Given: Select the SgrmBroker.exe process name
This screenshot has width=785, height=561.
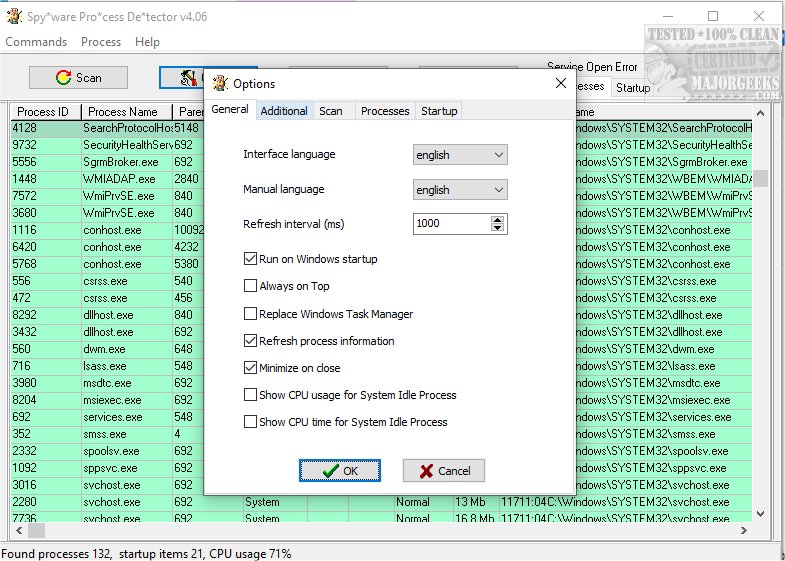Looking at the screenshot, I should coord(121,162).
